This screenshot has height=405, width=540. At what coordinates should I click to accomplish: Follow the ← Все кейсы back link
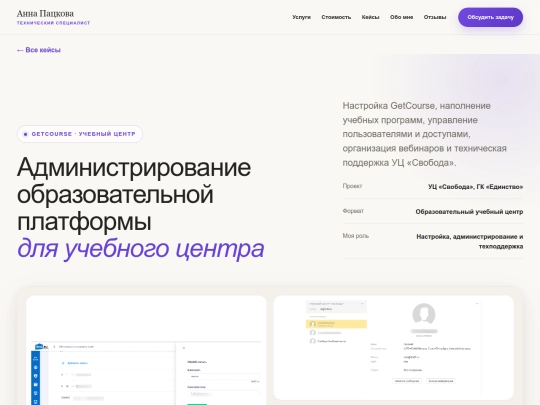click(39, 50)
